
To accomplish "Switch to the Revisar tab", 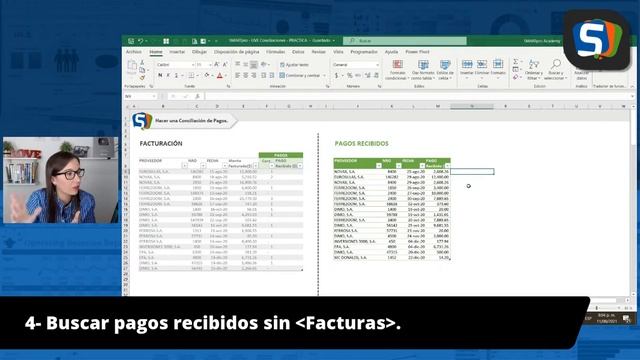I will pyautogui.click(x=319, y=52).
